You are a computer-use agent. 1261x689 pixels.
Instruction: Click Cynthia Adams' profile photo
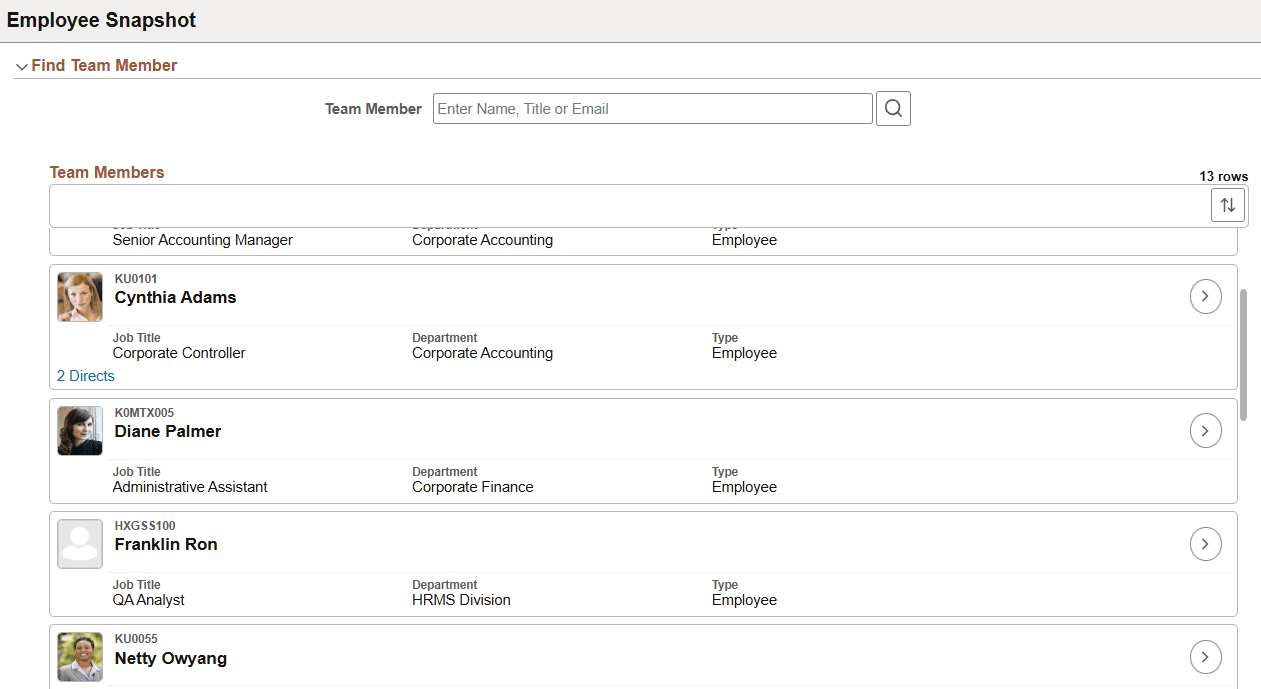(79, 296)
